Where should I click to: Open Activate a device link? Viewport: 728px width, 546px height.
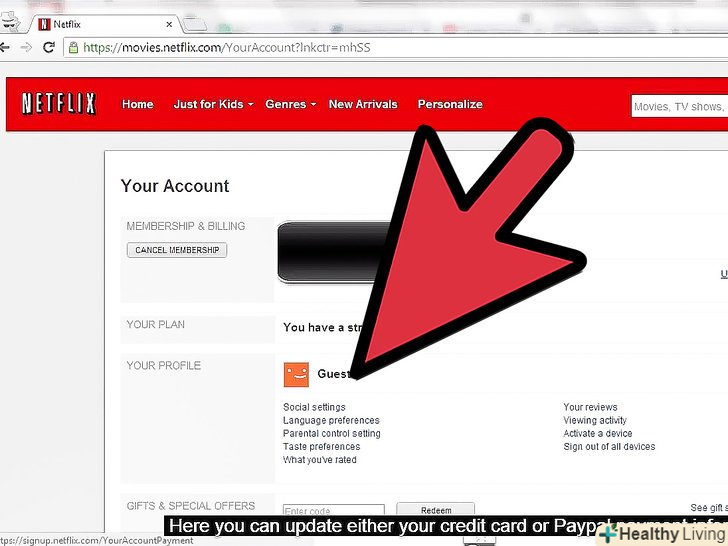click(598, 434)
